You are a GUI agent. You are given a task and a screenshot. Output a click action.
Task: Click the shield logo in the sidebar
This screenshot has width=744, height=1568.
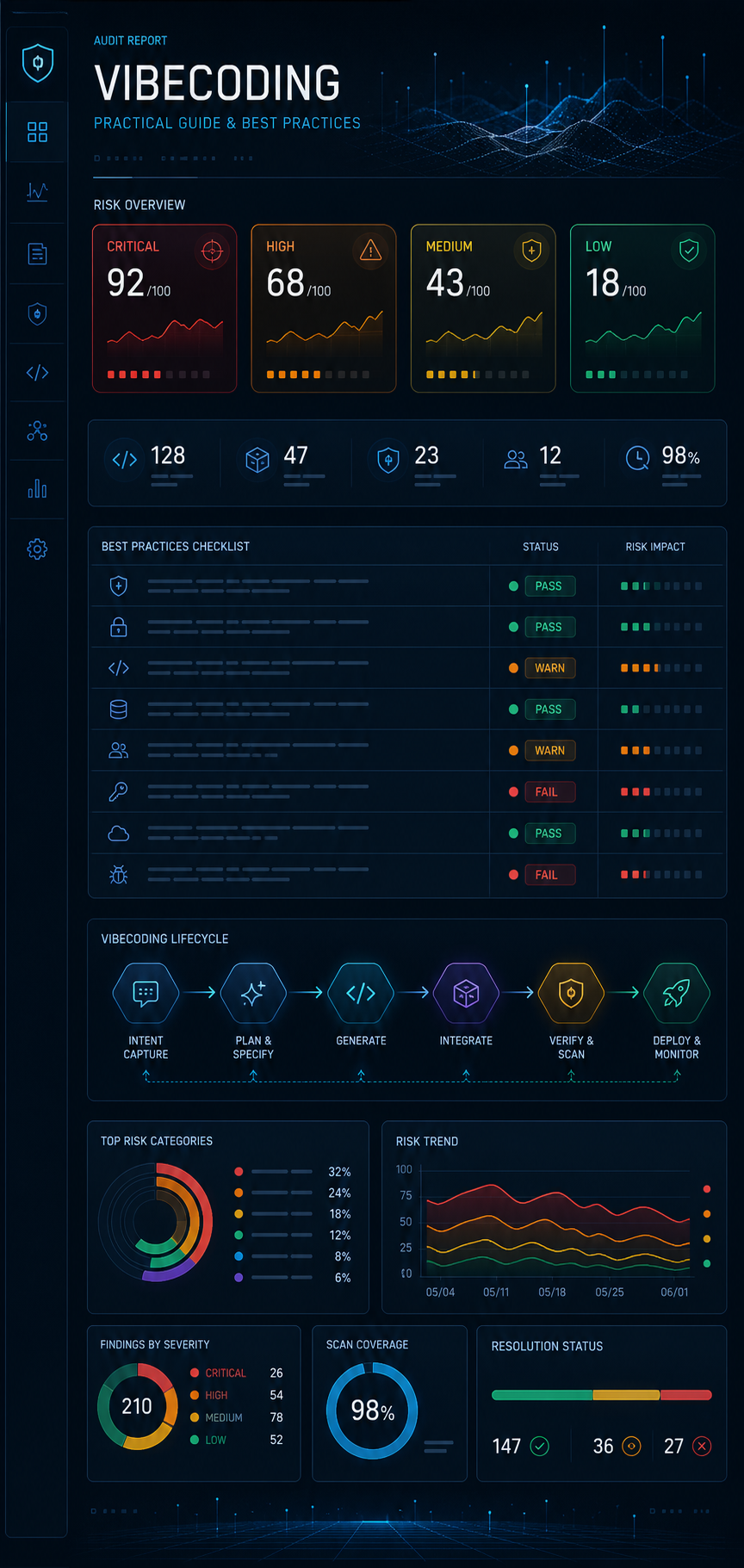pos(37,64)
